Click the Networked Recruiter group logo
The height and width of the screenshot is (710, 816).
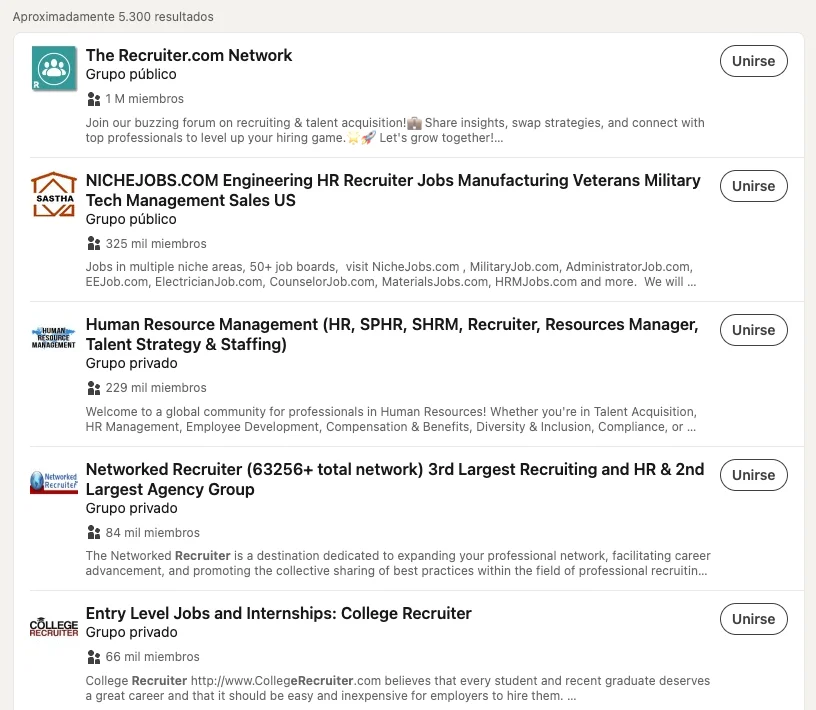[x=54, y=482]
